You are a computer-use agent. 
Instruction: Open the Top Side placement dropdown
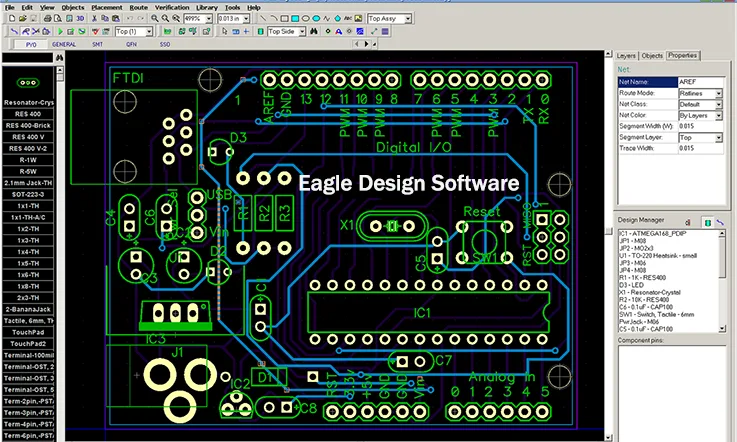coord(302,32)
